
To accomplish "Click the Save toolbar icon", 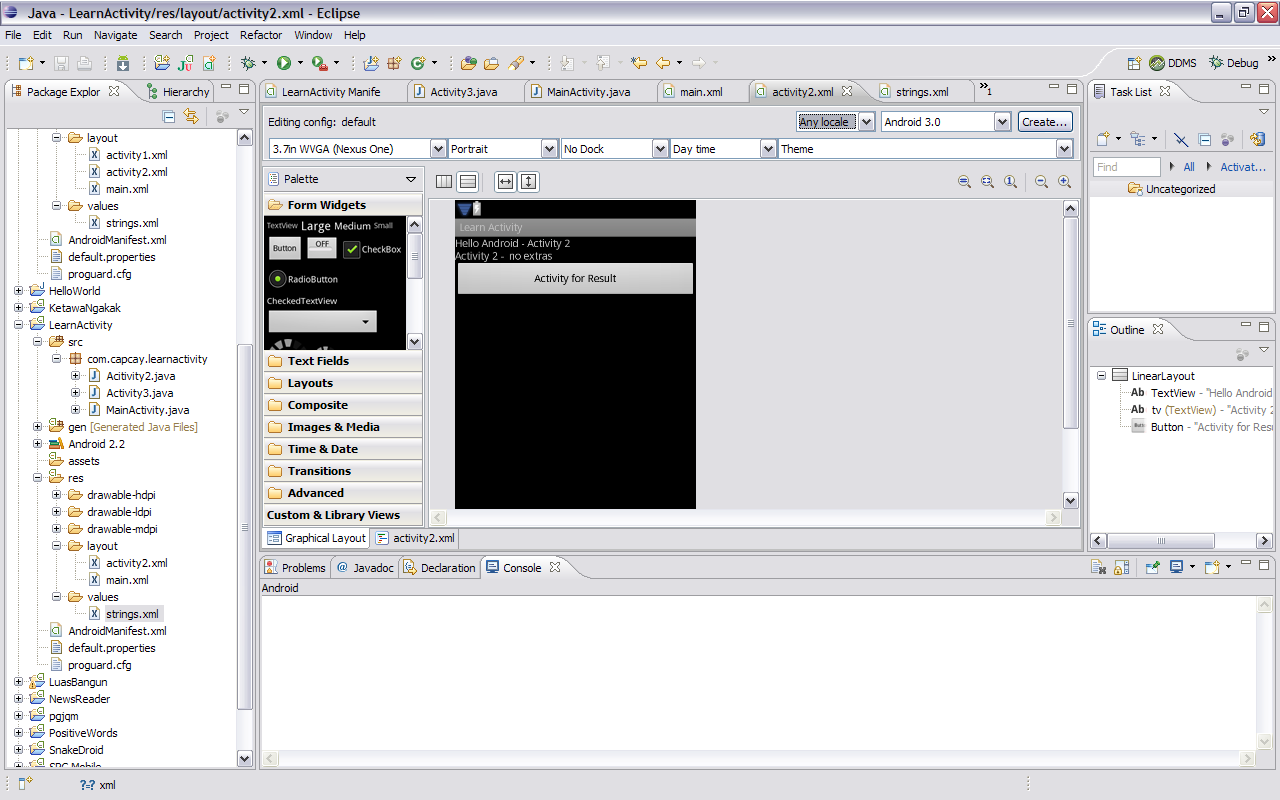I will coord(62,63).
